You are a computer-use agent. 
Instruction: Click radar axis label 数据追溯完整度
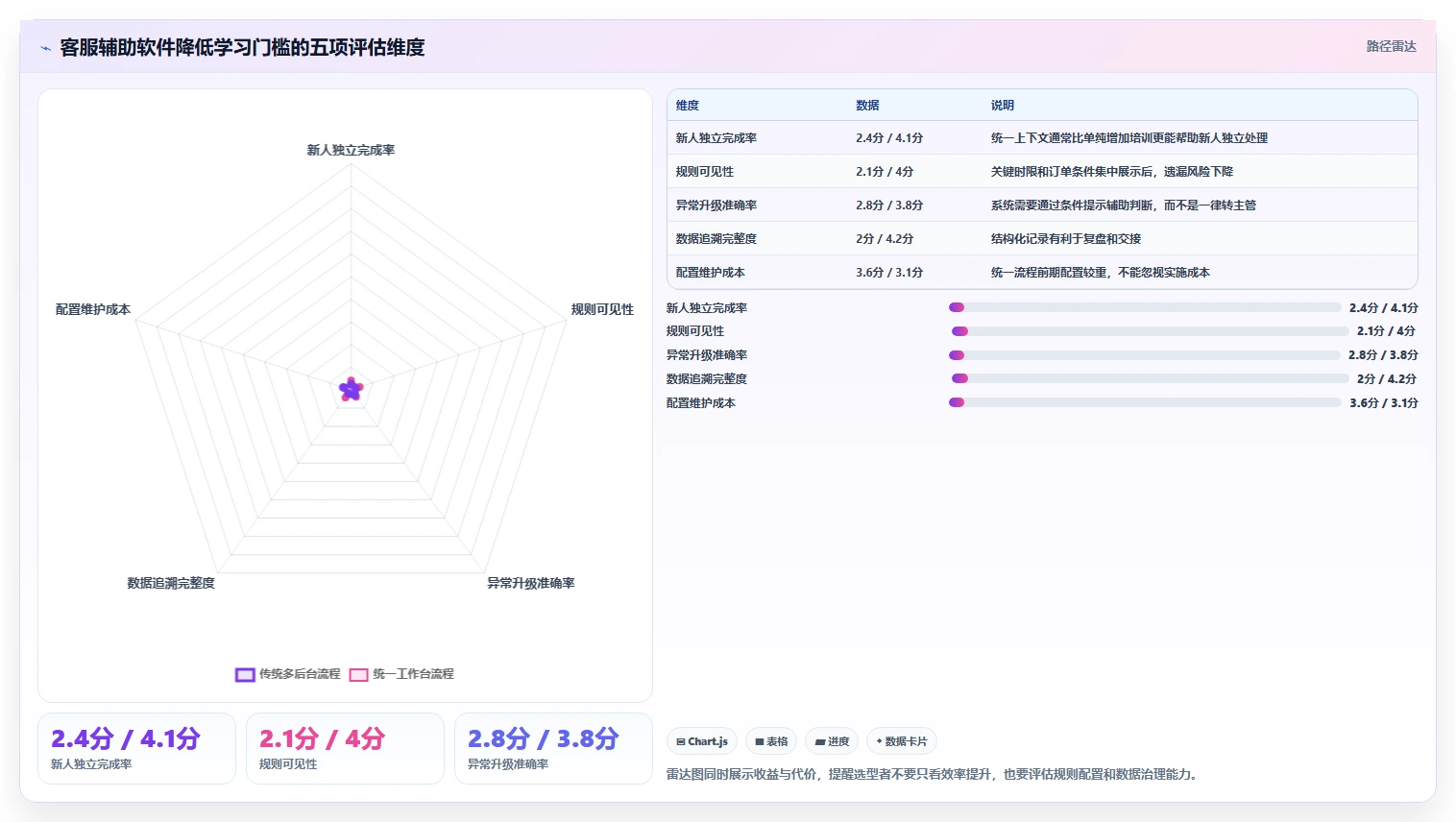pos(171,583)
